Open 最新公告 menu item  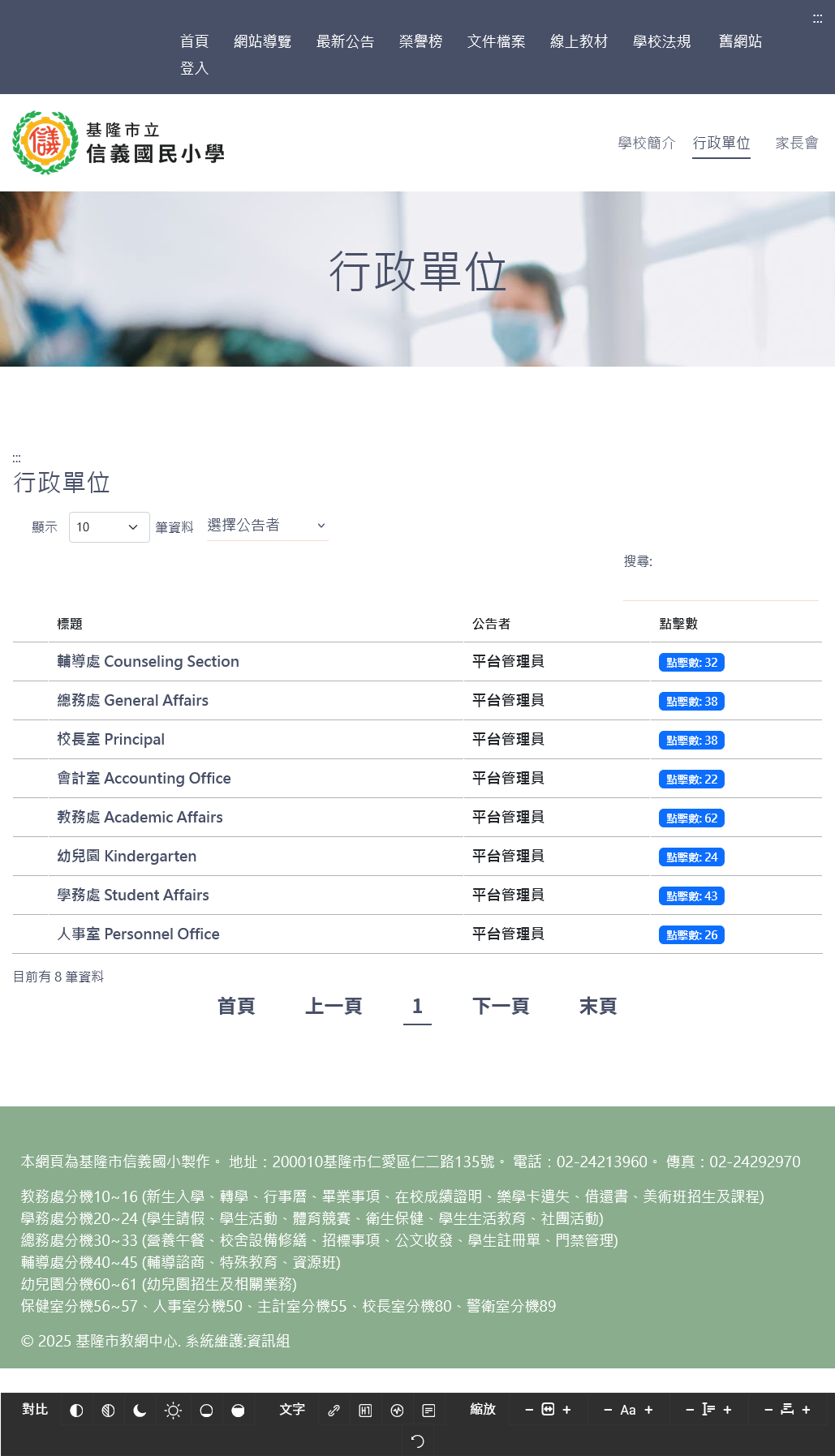coord(346,41)
